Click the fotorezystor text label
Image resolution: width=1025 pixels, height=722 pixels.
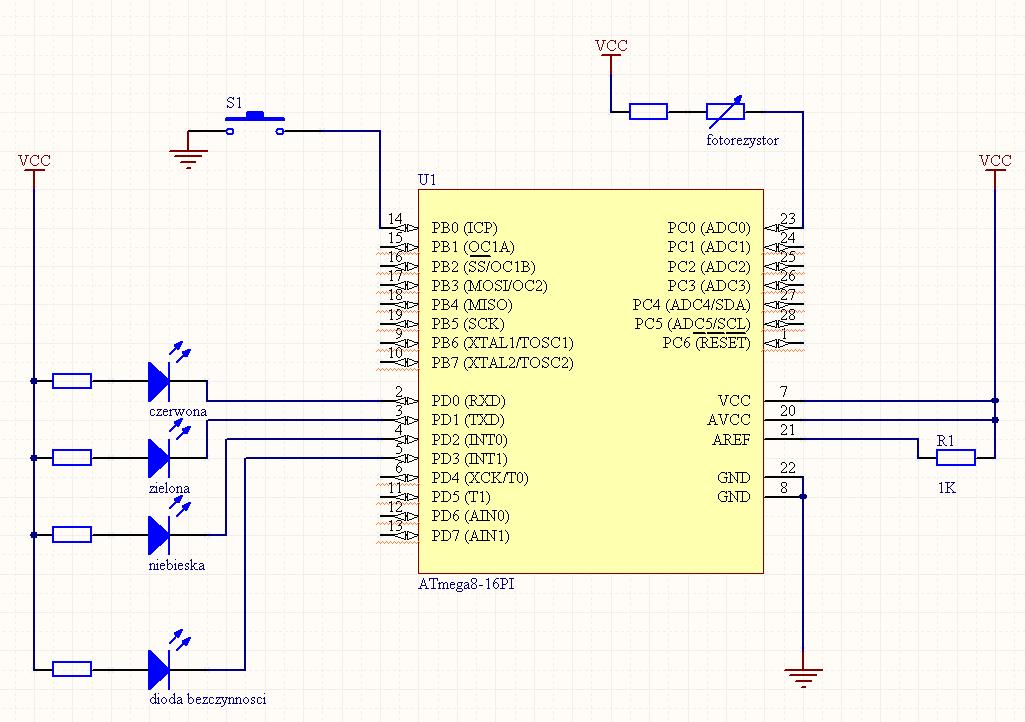[x=743, y=140]
